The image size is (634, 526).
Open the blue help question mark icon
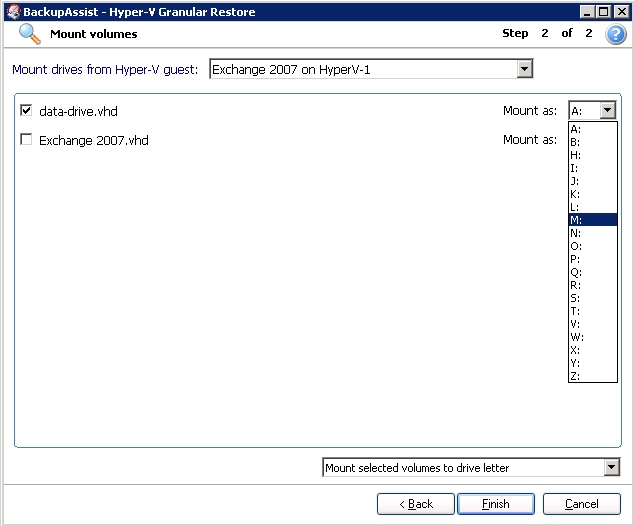tap(615, 34)
